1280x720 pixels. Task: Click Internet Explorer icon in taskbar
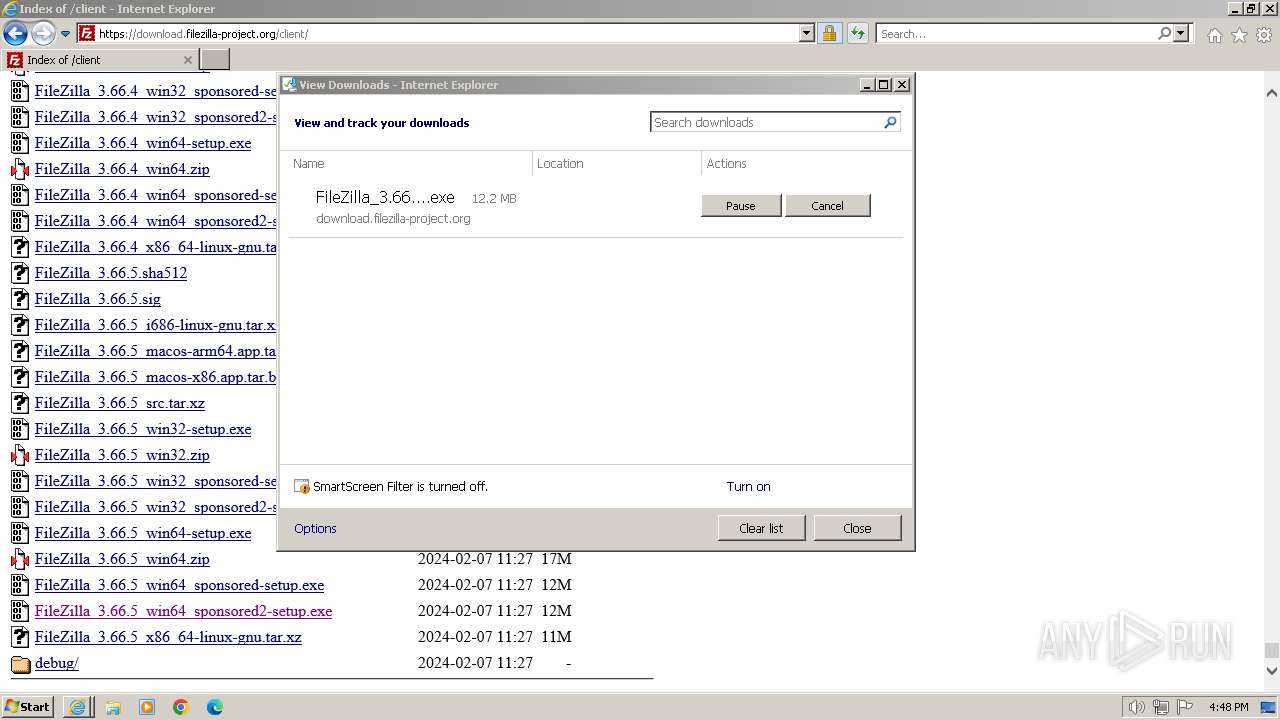(x=77, y=707)
